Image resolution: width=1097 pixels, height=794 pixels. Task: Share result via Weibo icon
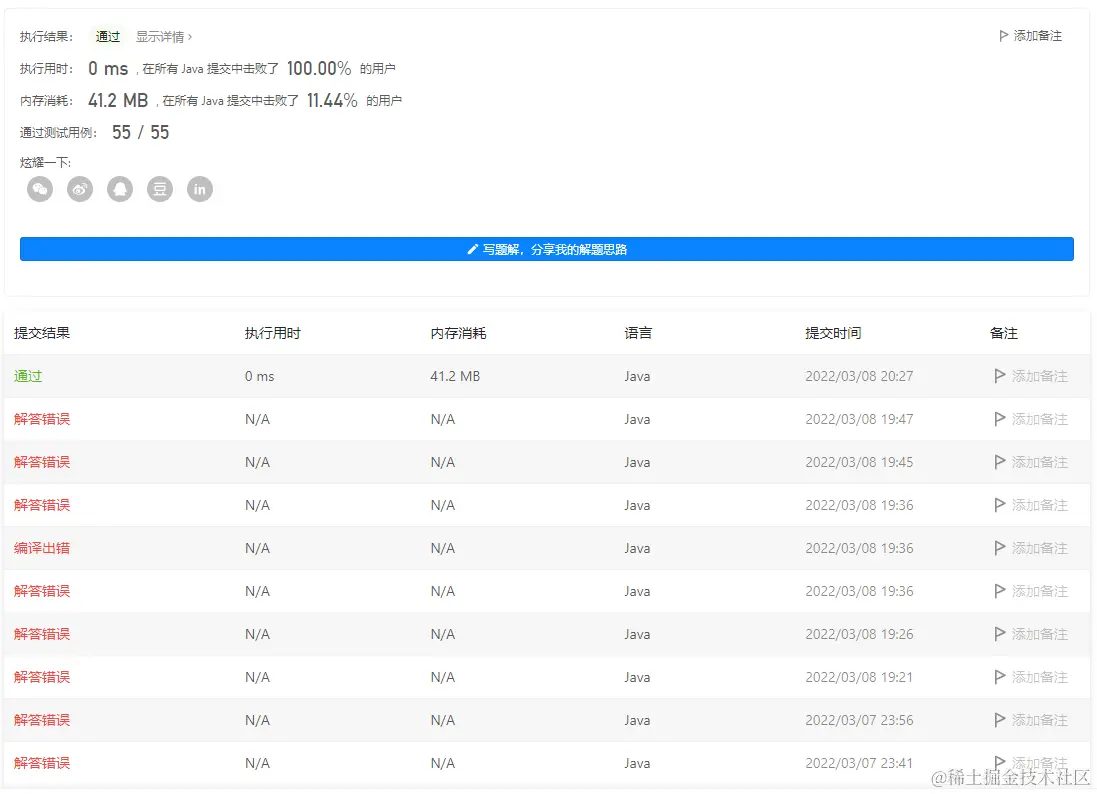pyautogui.click(x=80, y=189)
